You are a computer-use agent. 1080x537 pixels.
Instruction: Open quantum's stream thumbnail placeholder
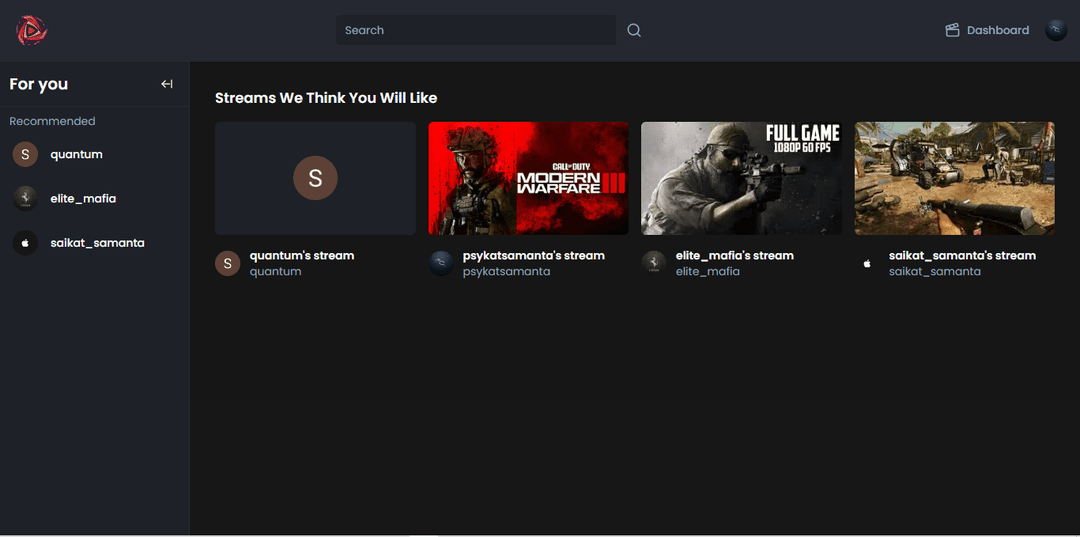(x=315, y=178)
